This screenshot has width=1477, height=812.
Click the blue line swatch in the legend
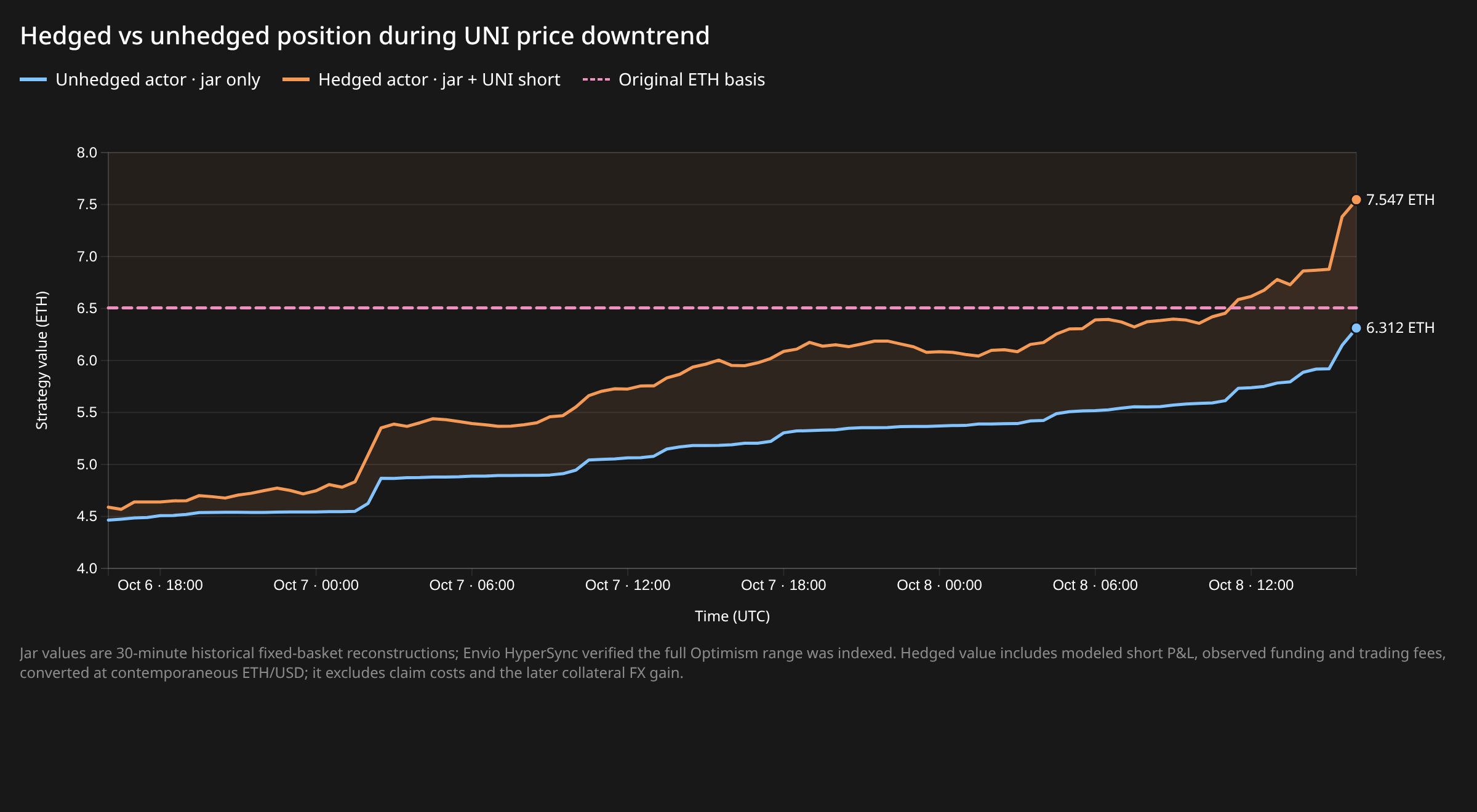click(33, 80)
